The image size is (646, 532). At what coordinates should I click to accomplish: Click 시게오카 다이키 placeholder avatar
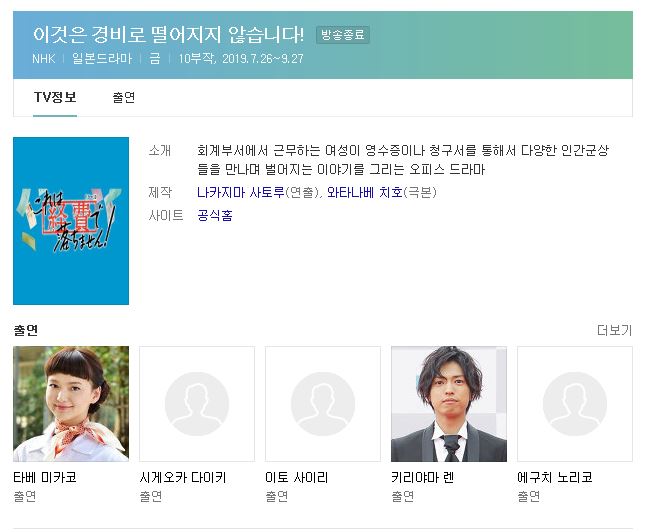pos(197,404)
